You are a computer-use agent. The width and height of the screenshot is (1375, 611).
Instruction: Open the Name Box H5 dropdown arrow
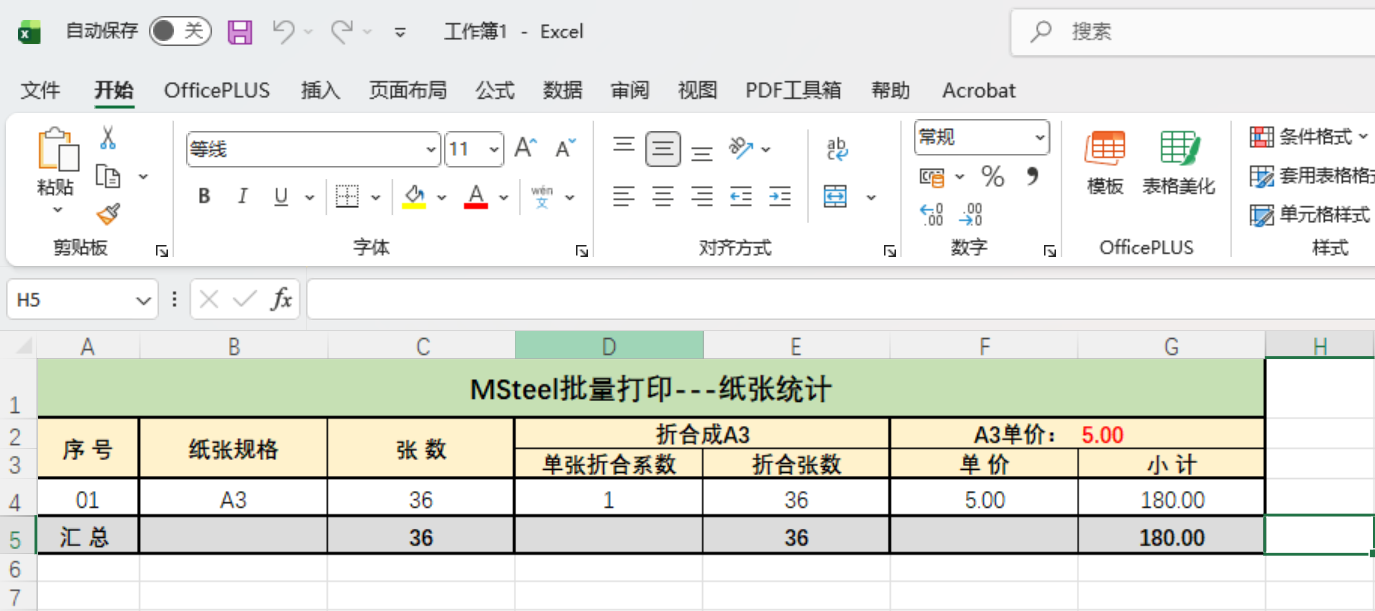pos(142,299)
